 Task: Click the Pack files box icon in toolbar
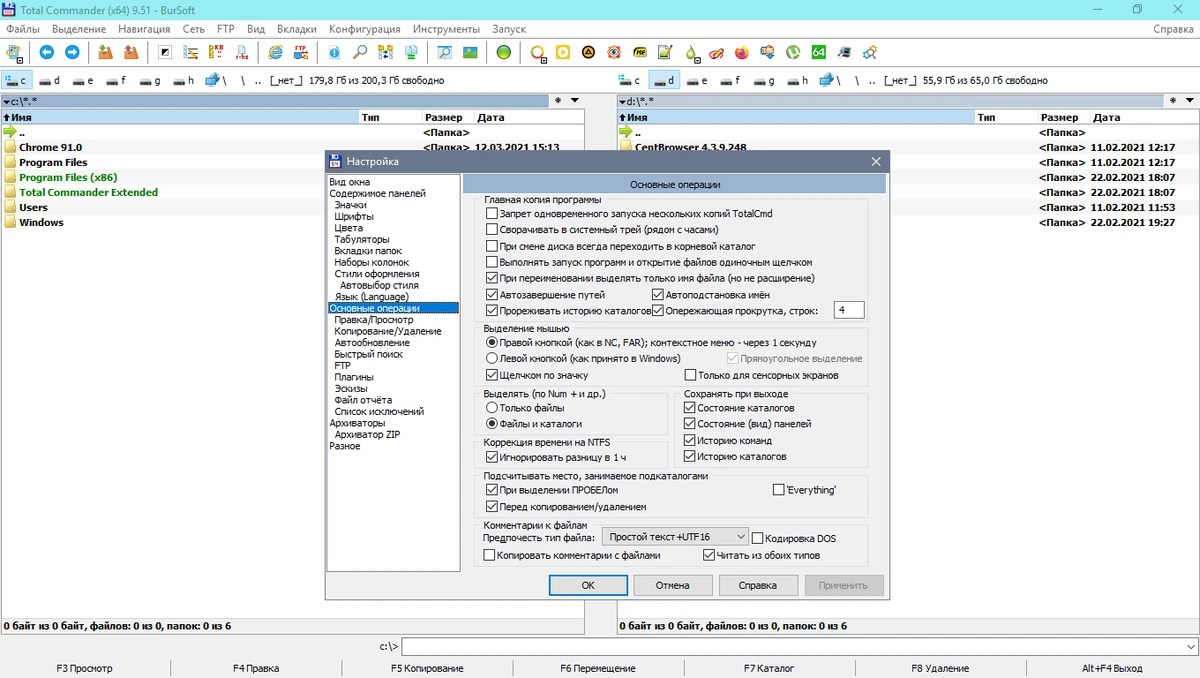tap(105, 52)
